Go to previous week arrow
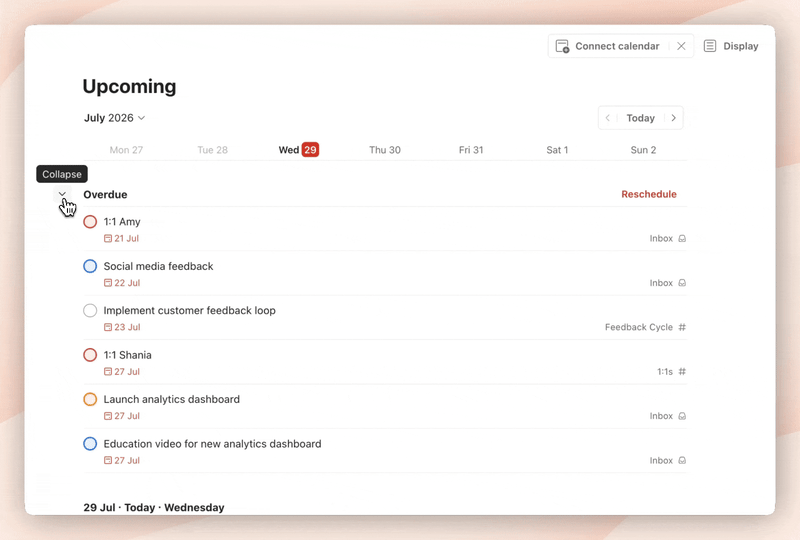The width and height of the screenshot is (800, 540). [x=608, y=118]
